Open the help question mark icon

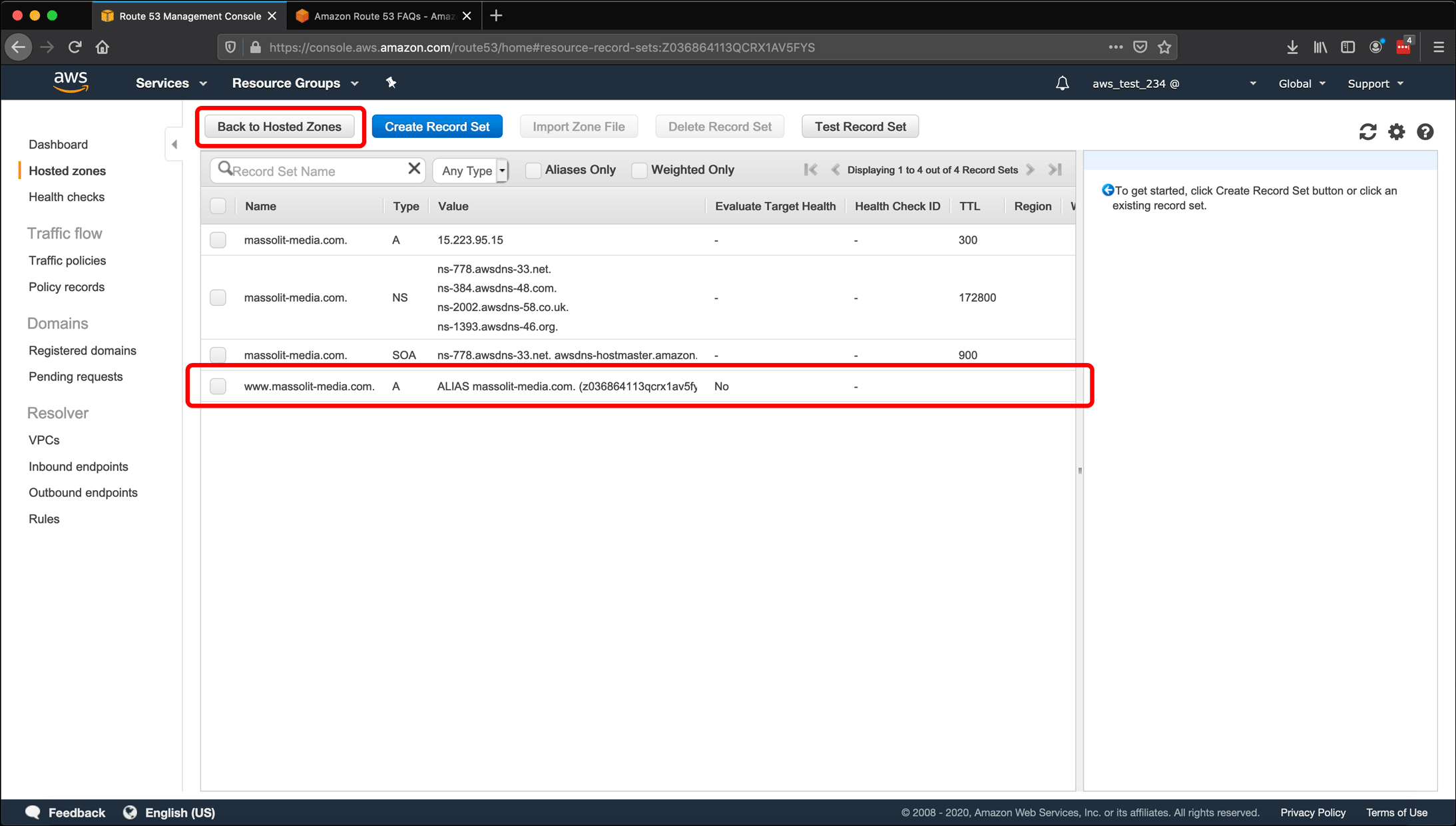(1425, 132)
